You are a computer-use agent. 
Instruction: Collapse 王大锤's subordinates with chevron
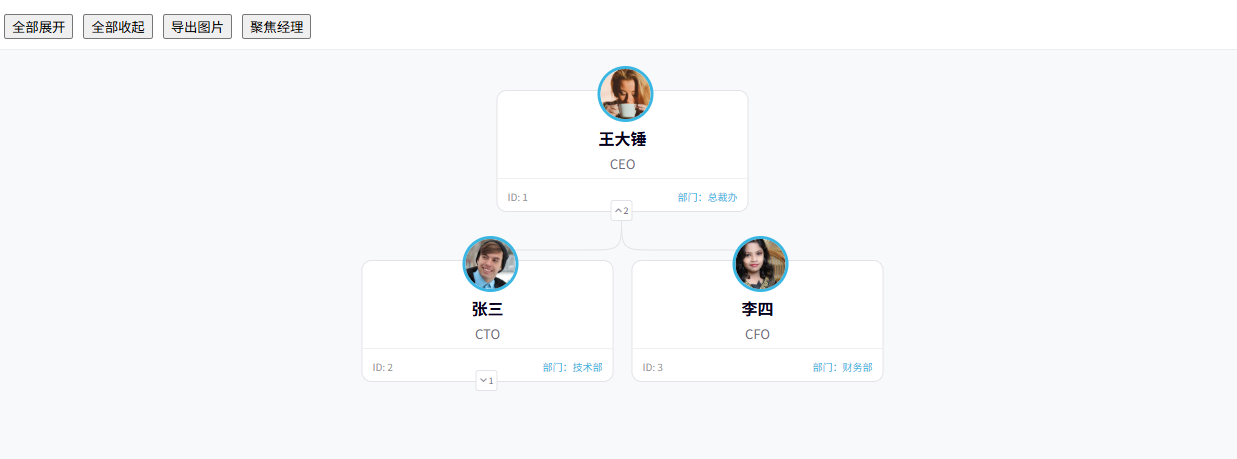coord(622,211)
